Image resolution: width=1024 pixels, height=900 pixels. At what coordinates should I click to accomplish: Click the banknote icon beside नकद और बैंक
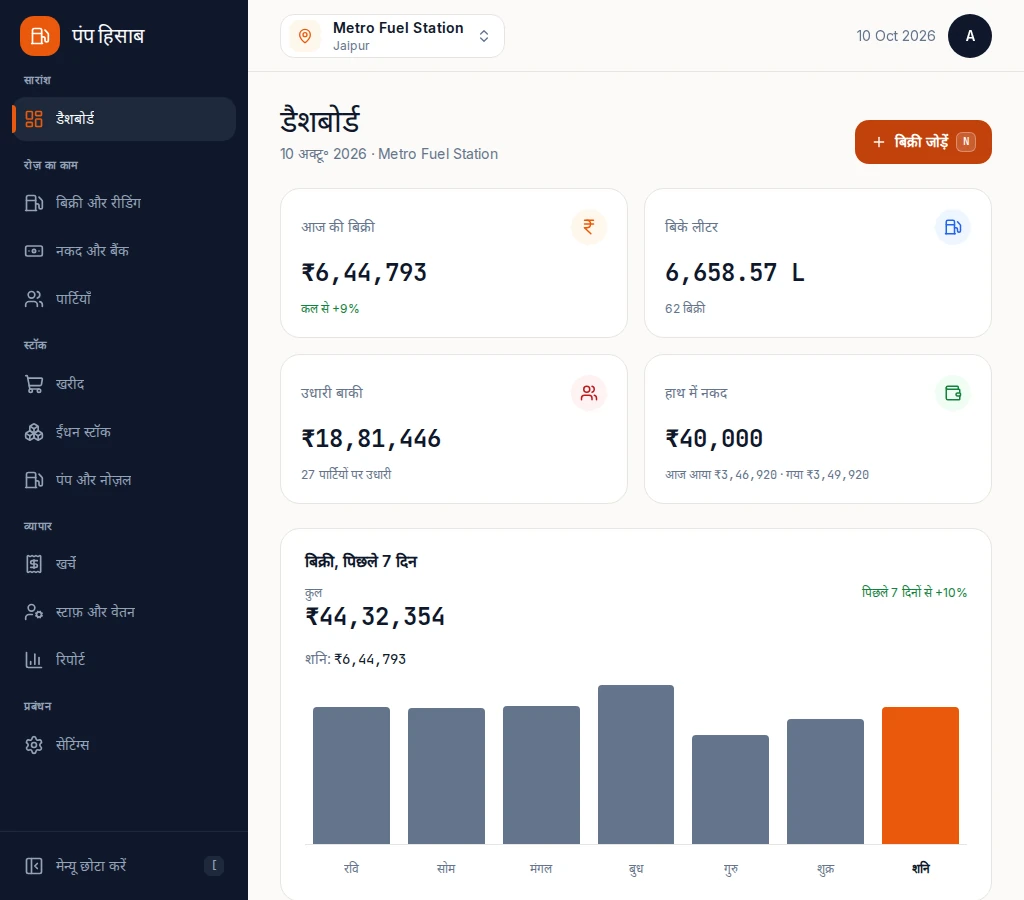pos(34,251)
